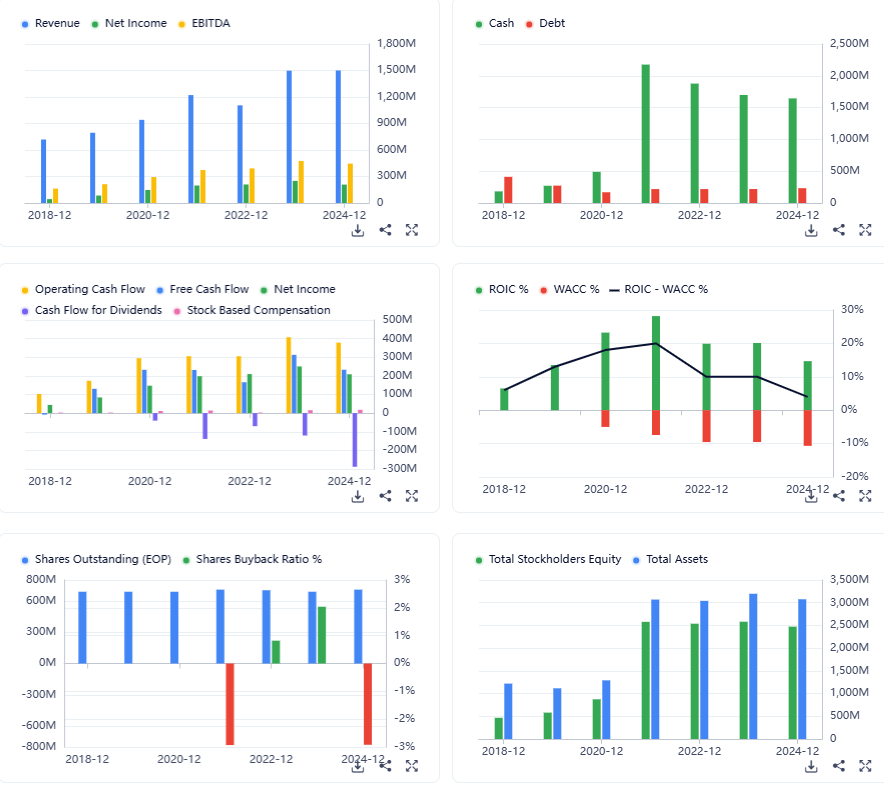Toggle the Stock Based Compensation legend
Image resolution: width=884 pixels, height=788 pixels.
click(251, 311)
